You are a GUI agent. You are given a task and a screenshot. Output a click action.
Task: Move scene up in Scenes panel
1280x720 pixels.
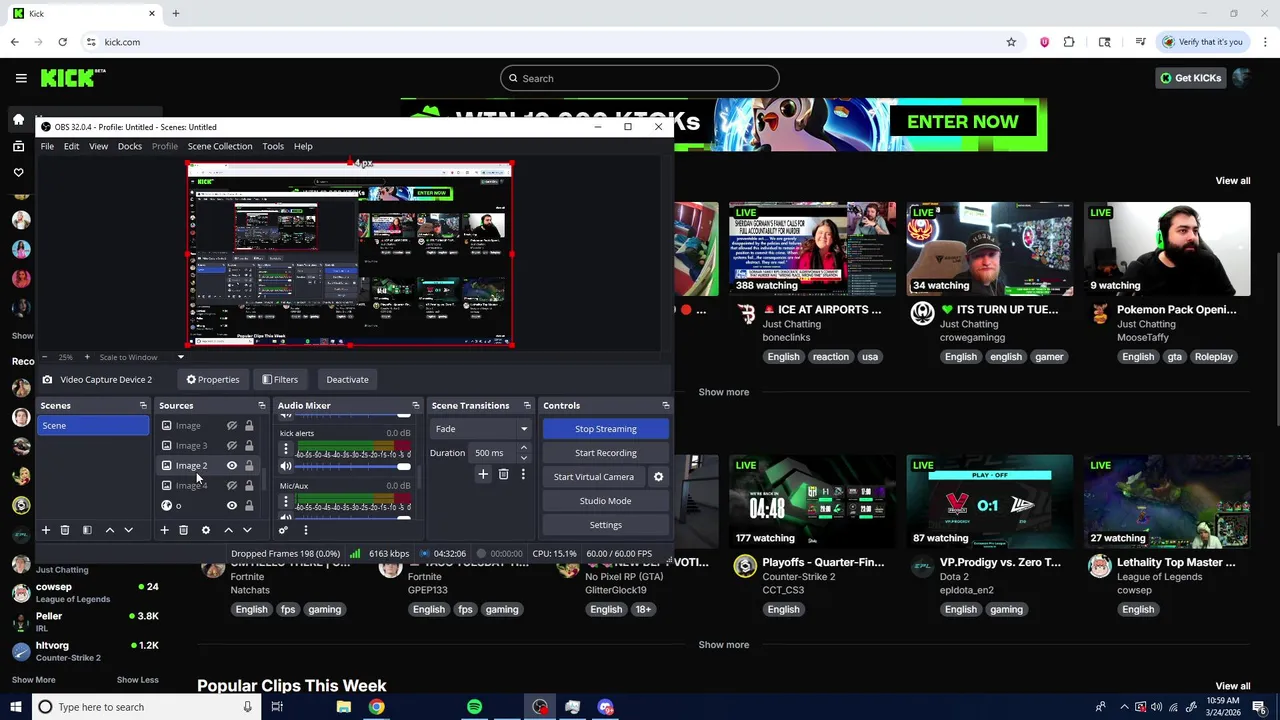click(109, 530)
